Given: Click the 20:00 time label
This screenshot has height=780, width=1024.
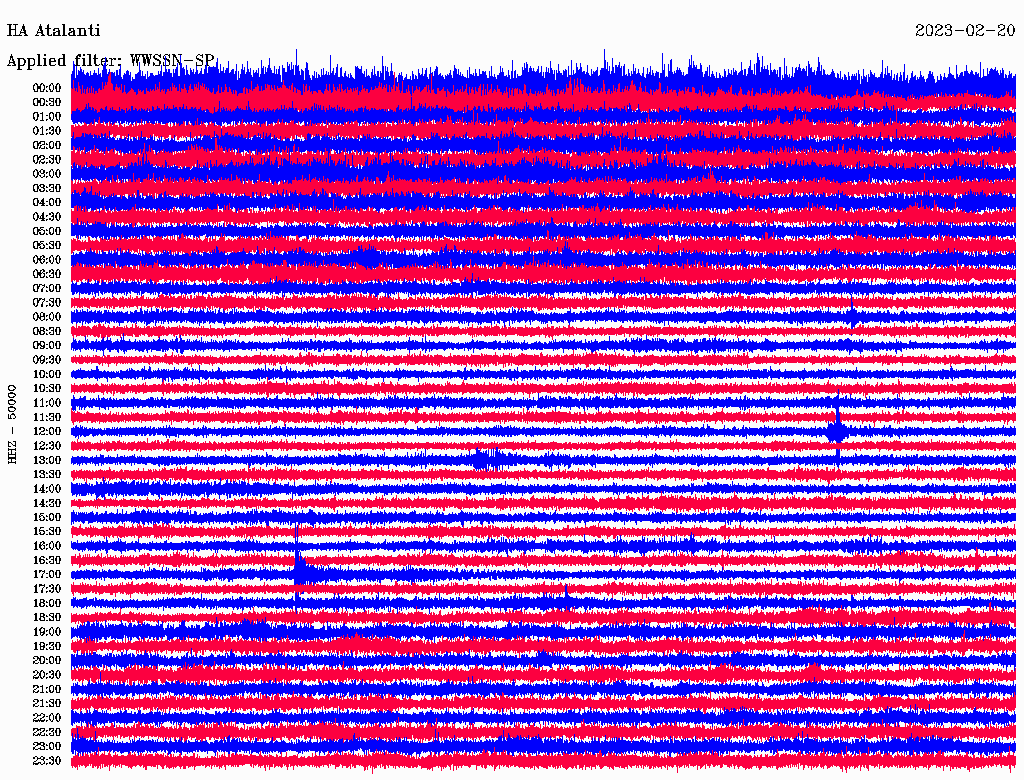Looking at the screenshot, I should 47,660.
